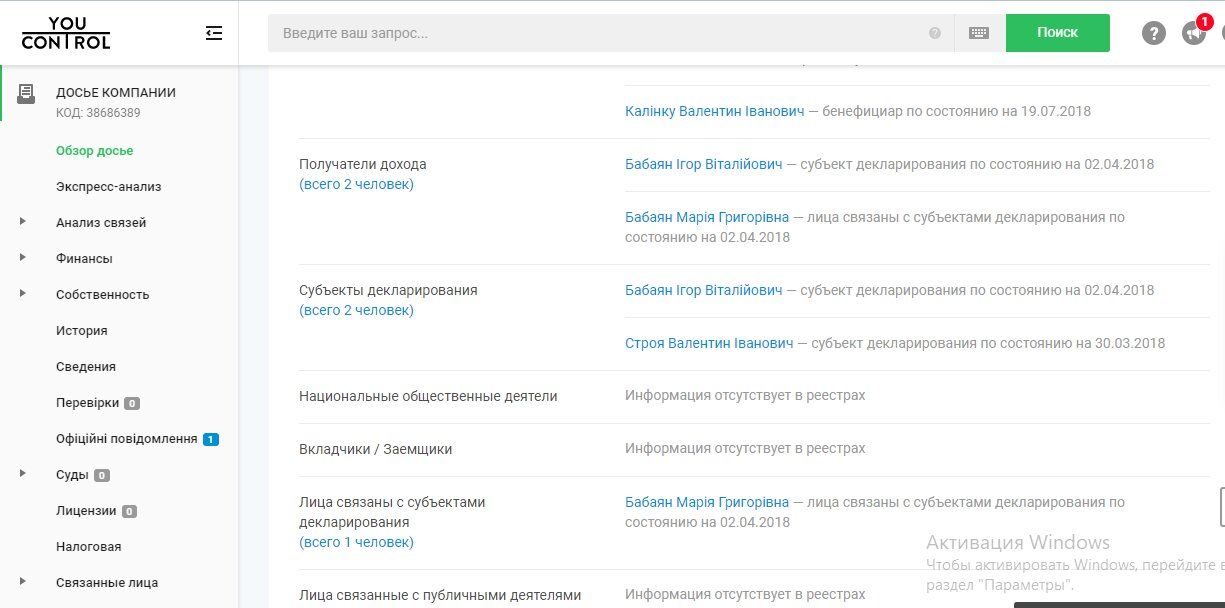Image resolution: width=1225 pixels, height=608 pixels.
Task: Select the История sidebar item
Action: pyautogui.click(x=81, y=331)
